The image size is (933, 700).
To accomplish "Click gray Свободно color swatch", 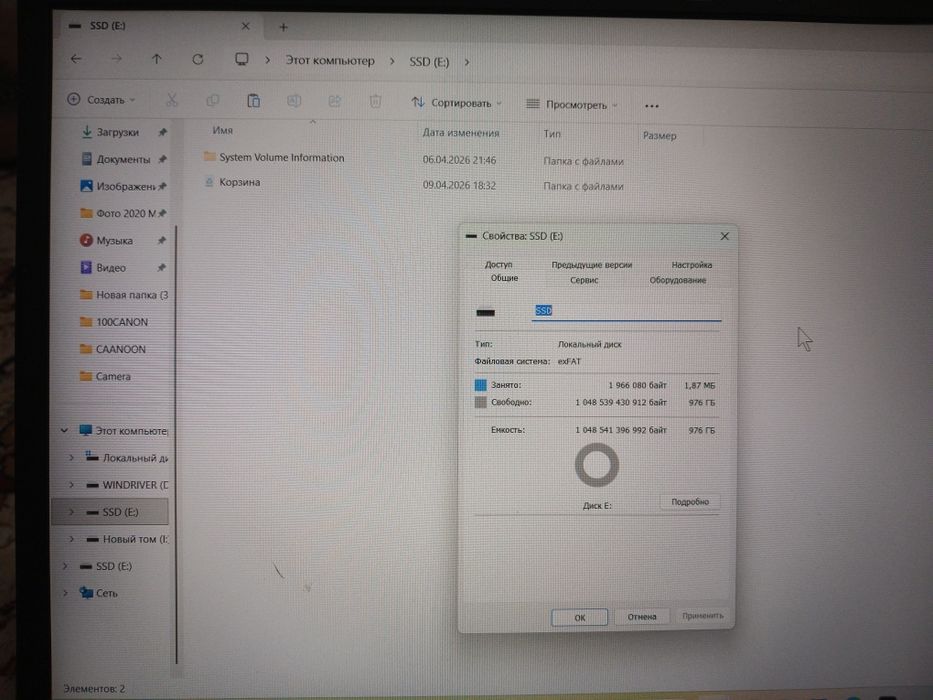I will click(x=480, y=402).
